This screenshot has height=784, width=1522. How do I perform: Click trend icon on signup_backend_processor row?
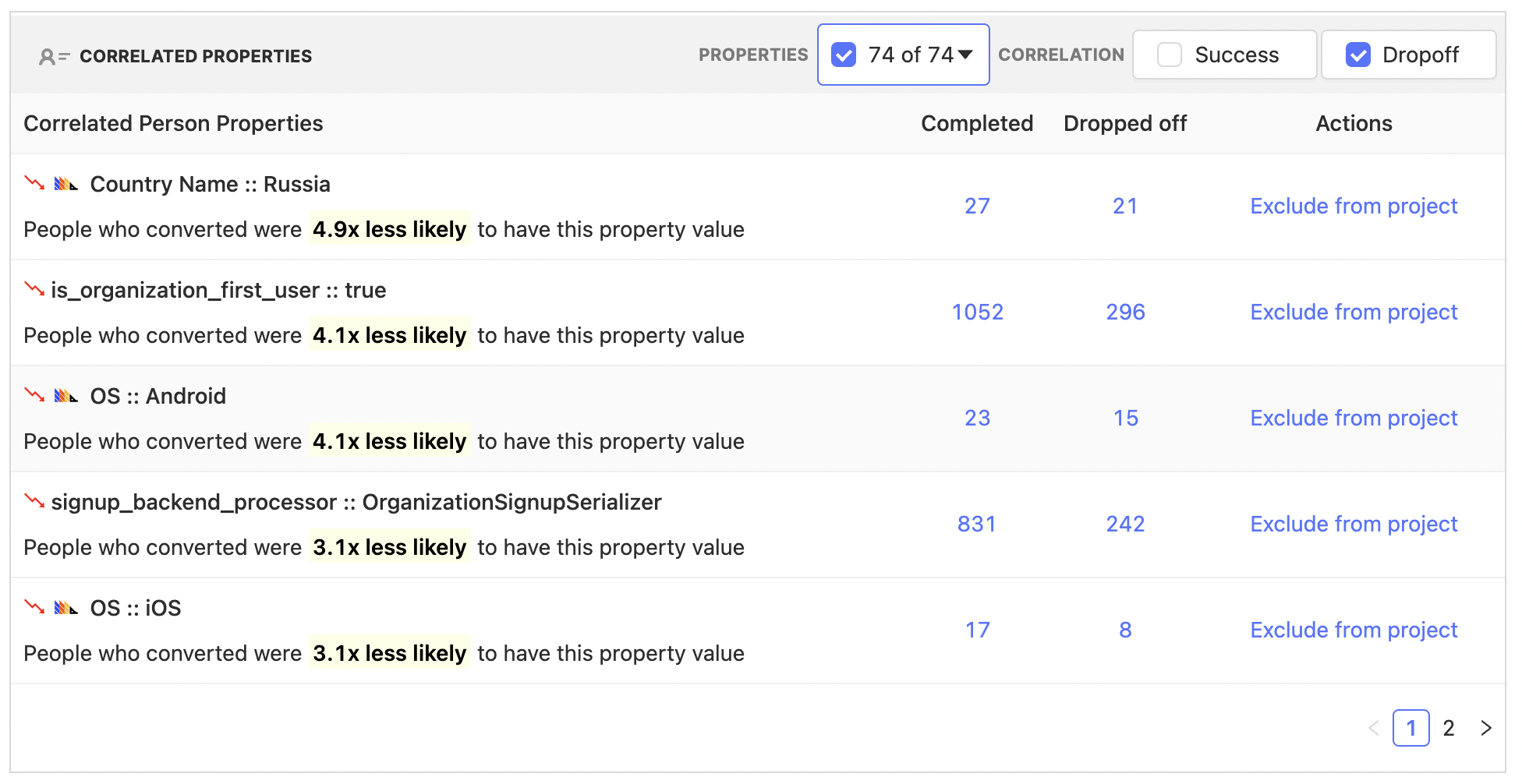tap(33, 502)
